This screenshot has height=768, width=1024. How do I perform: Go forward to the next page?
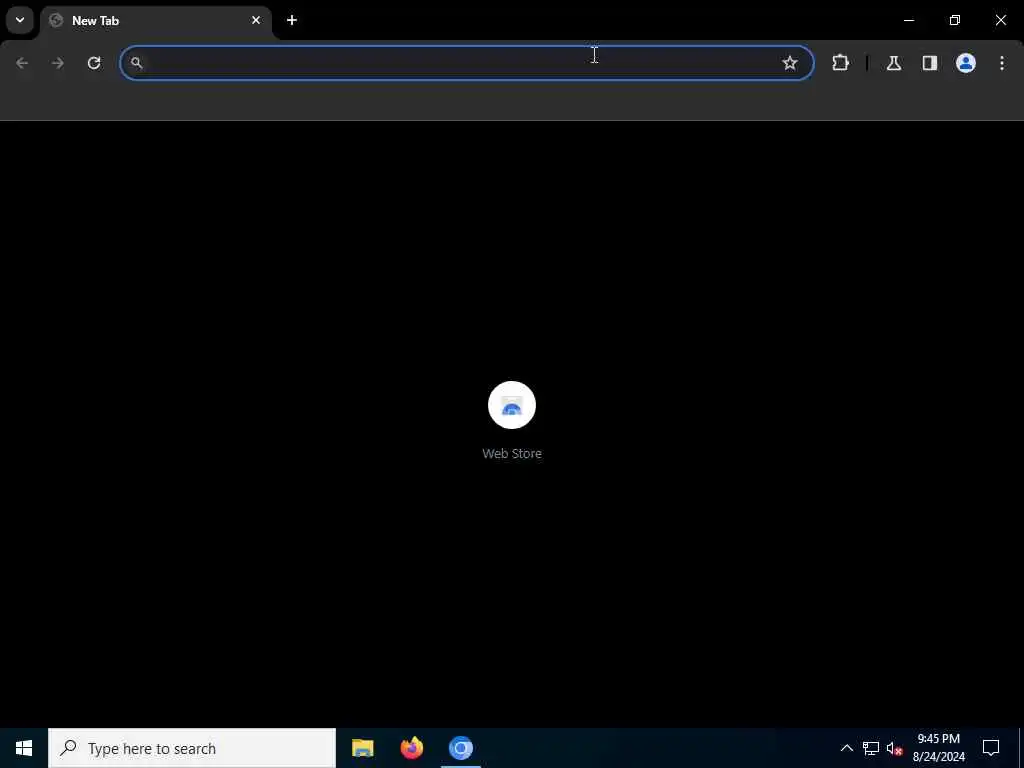[58, 63]
